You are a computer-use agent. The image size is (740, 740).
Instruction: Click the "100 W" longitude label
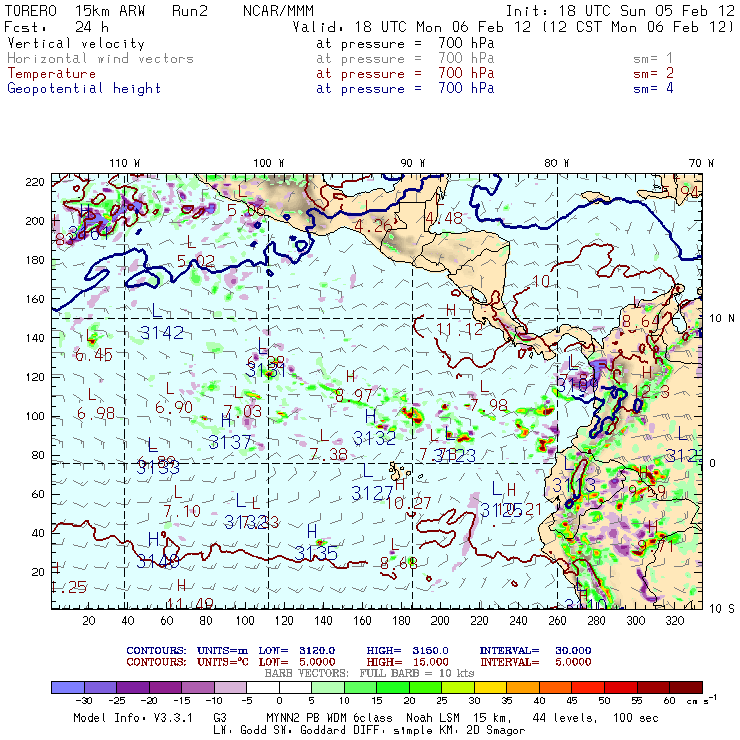tap(269, 163)
